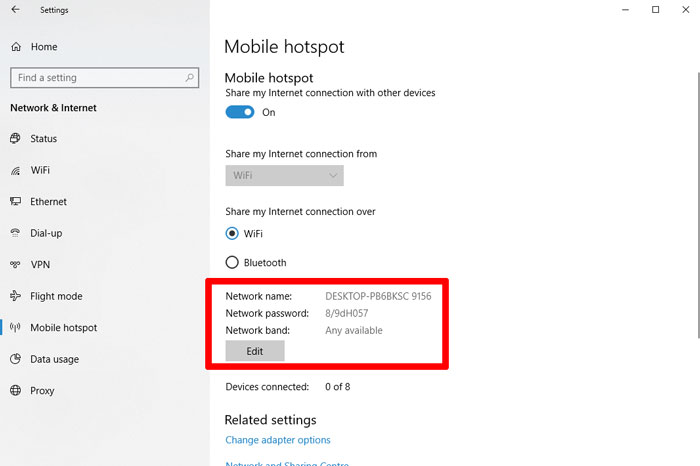Open the Status section
The image size is (700, 466).
[x=43, y=139]
